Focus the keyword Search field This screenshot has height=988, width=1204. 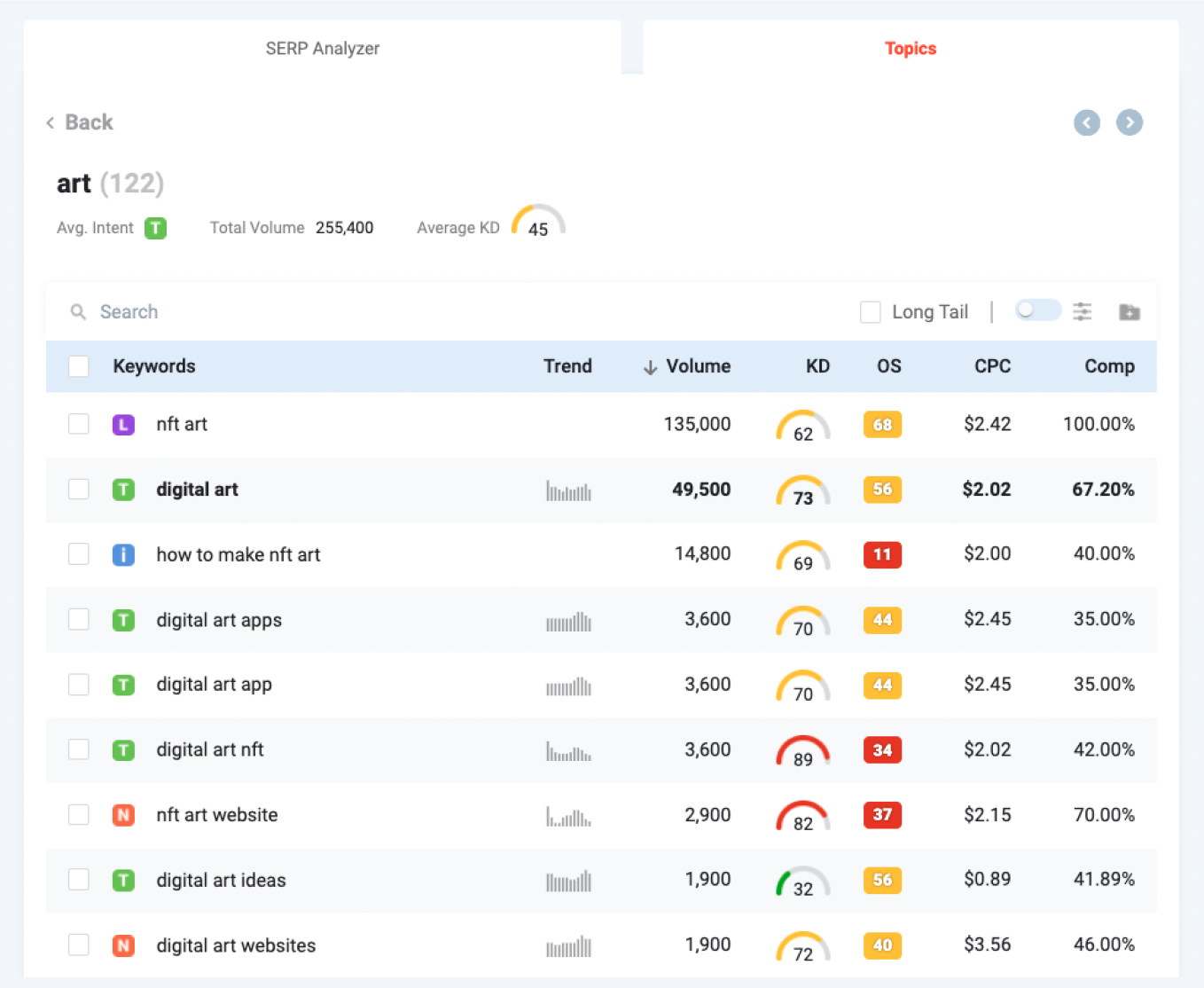click(452, 312)
